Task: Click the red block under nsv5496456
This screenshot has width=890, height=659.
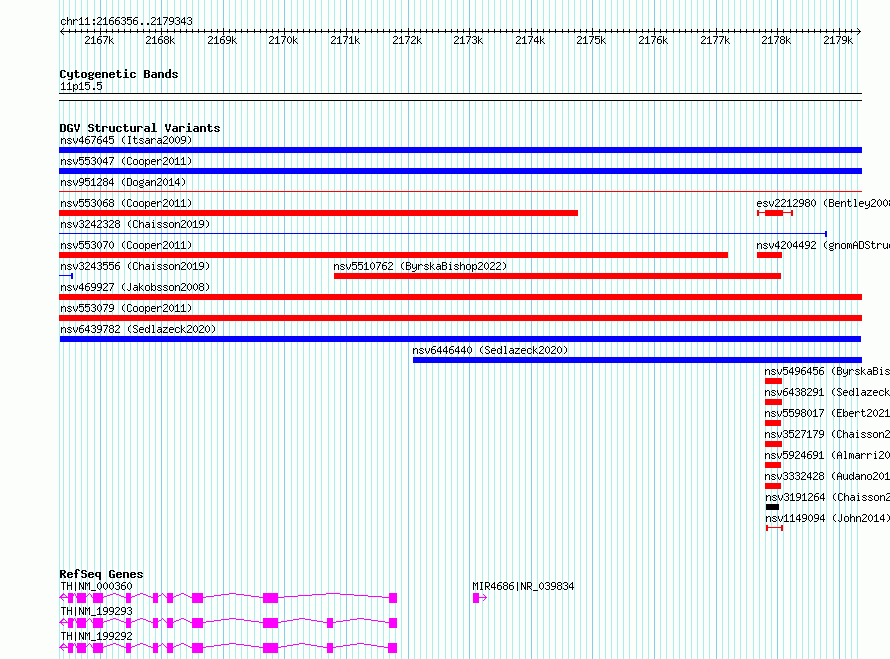Action: tap(773, 381)
